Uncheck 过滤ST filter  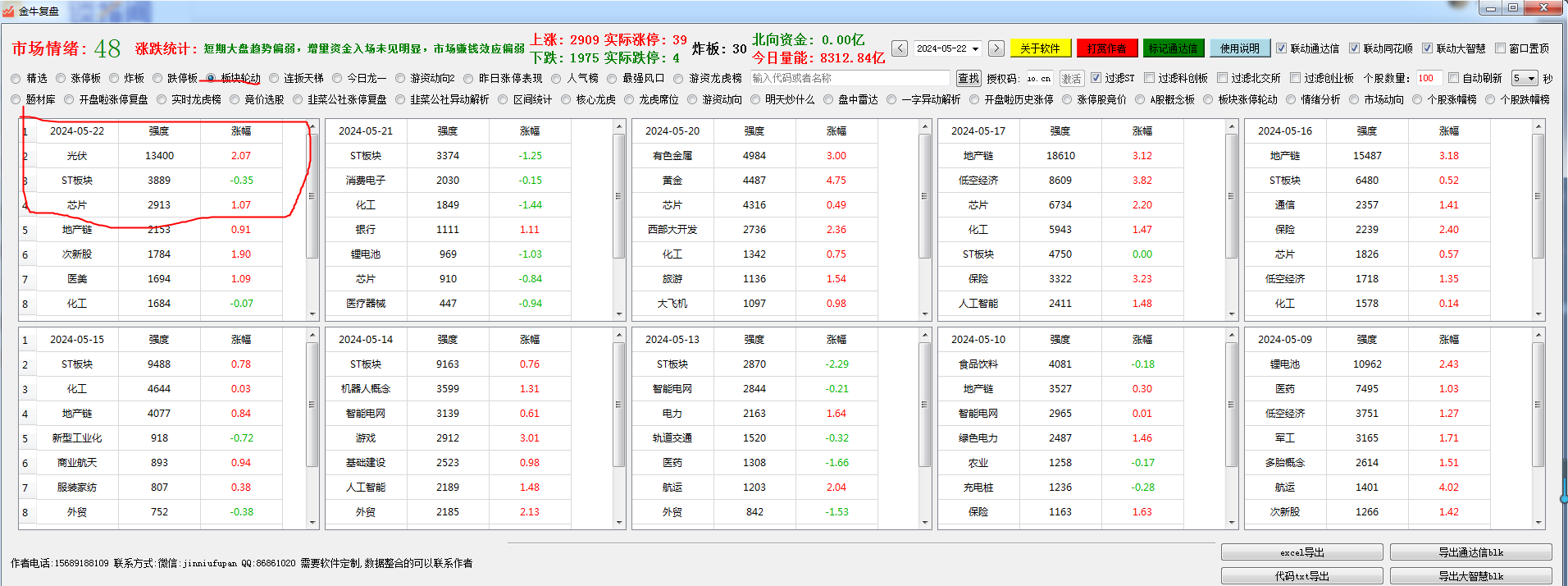pyautogui.click(x=1096, y=78)
